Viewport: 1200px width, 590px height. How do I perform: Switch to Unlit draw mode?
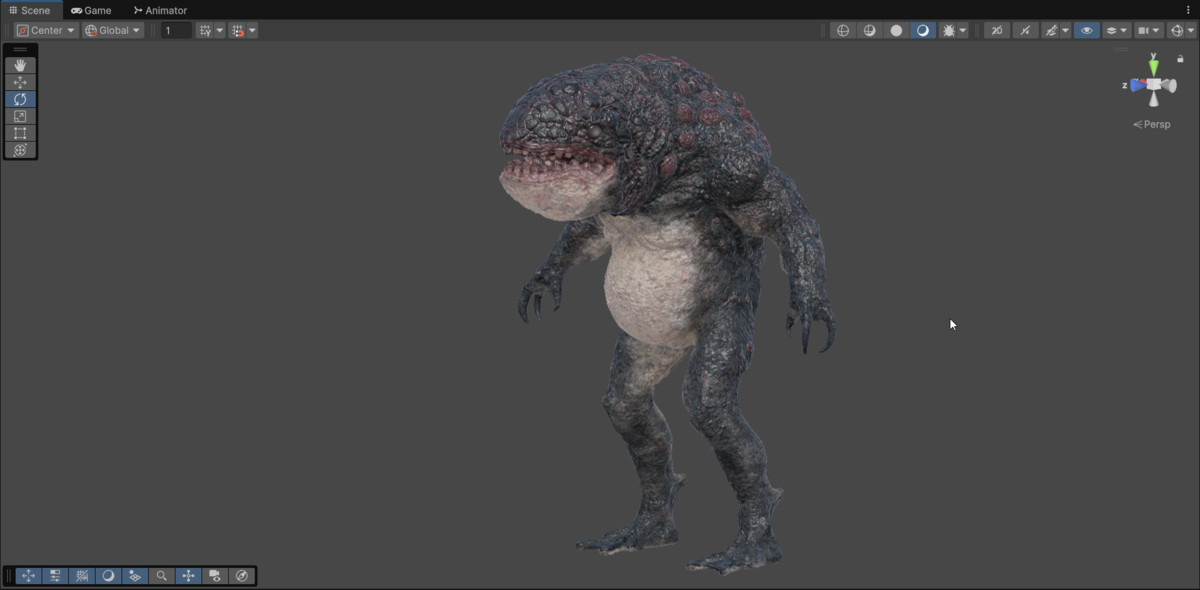tap(896, 30)
